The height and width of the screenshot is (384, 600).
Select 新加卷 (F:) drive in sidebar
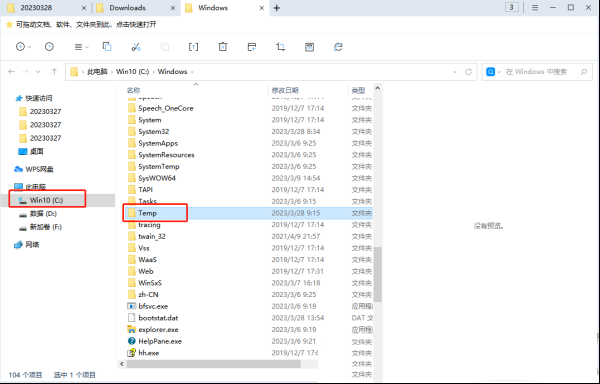[46, 227]
